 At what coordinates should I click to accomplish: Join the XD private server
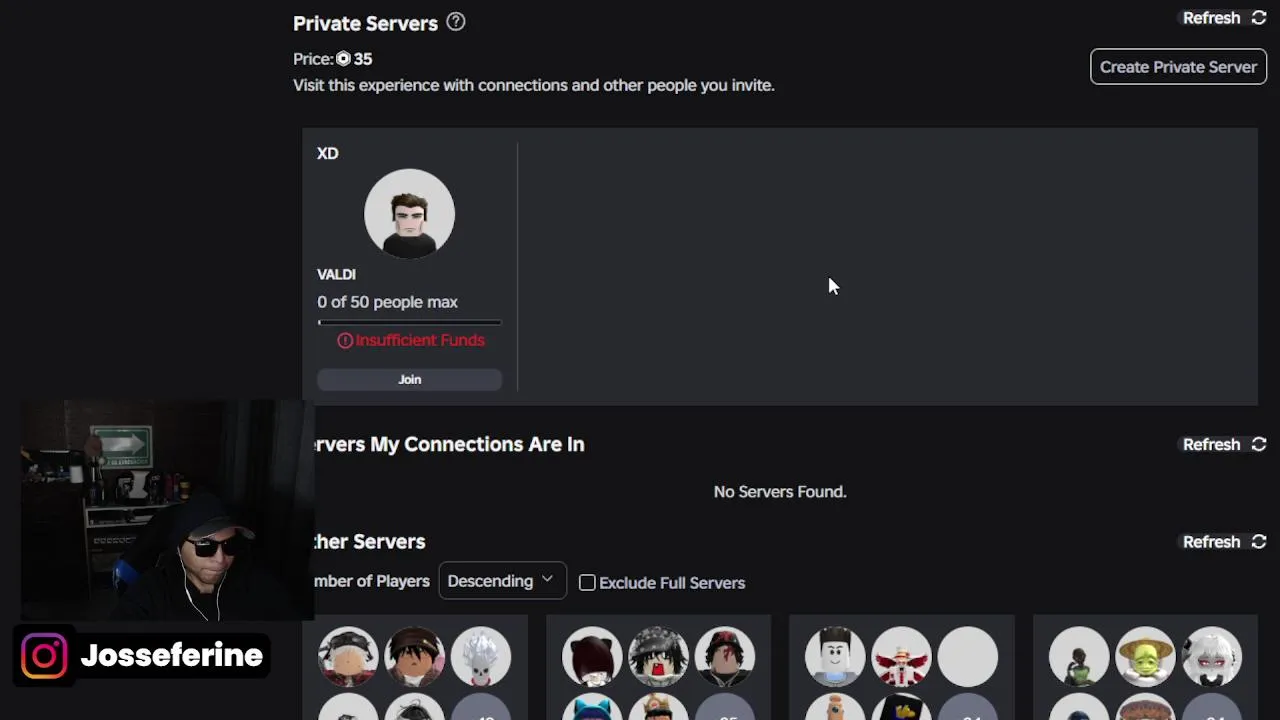pyautogui.click(x=409, y=379)
